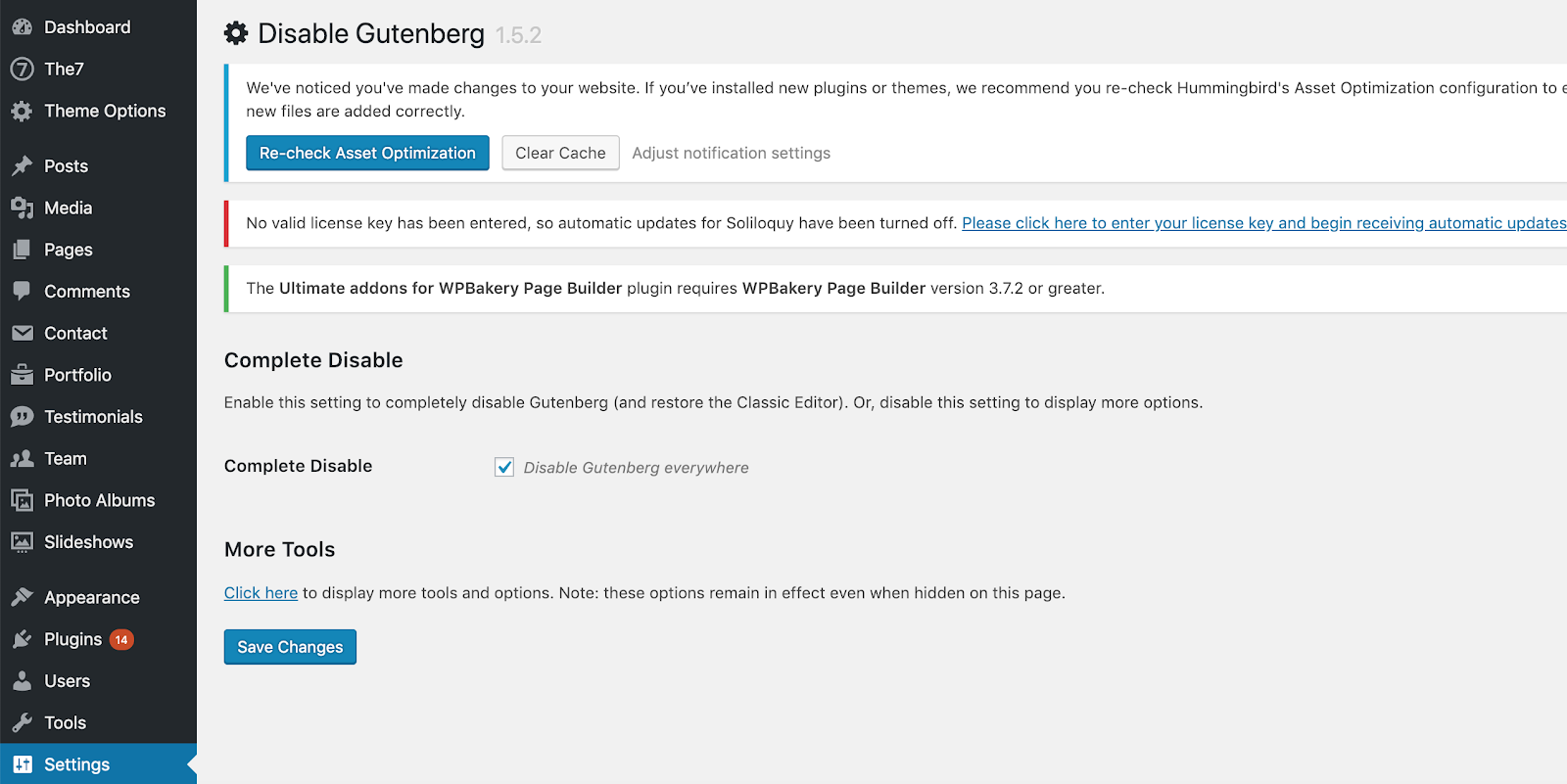Open the Theme Options menu
The image size is (1567, 784).
coord(98,112)
